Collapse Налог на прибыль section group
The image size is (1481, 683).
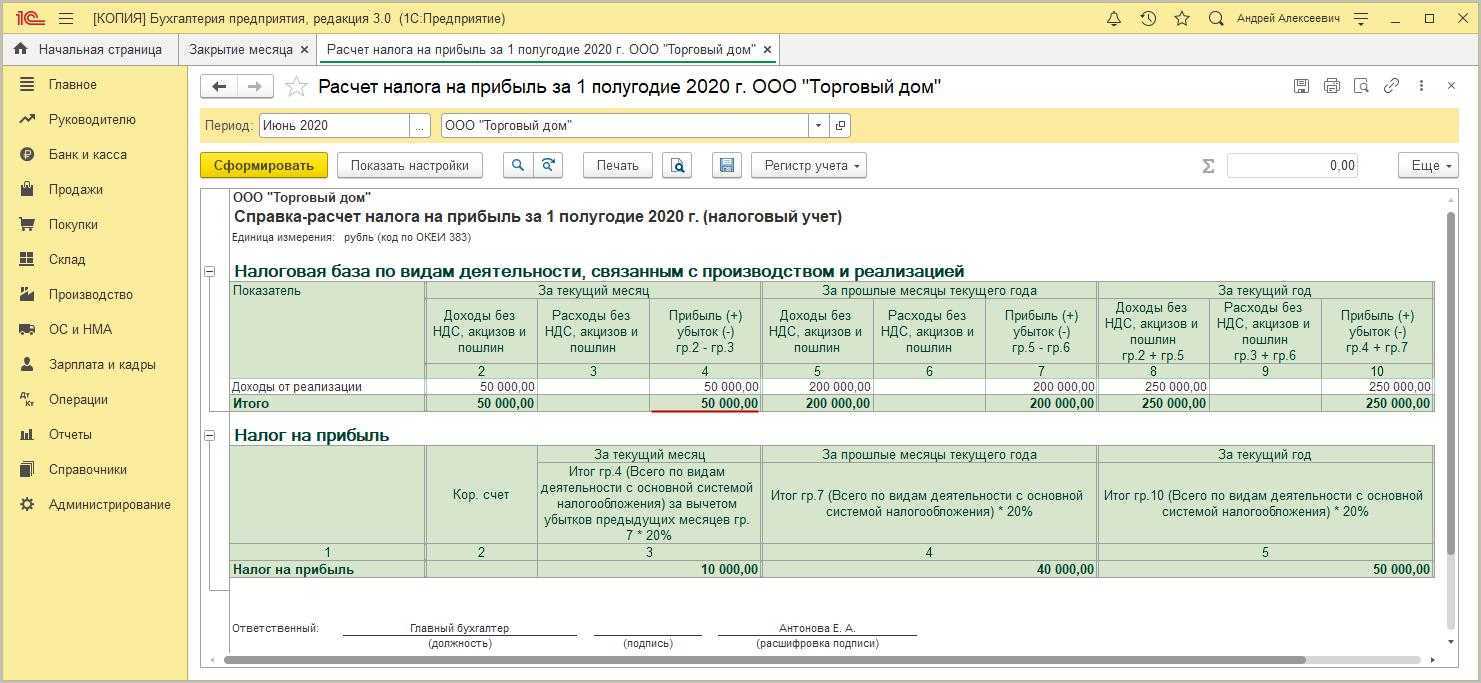[x=210, y=435]
